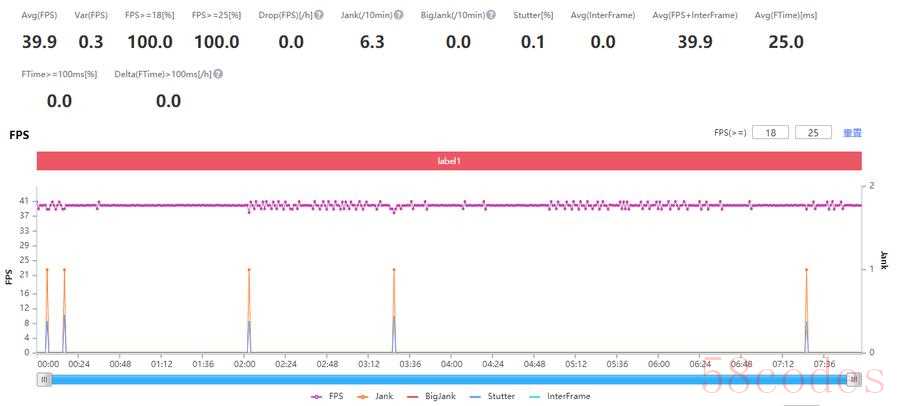Click middle of blue time range bar
Viewport: 900px width, 406px height.
pyautogui.click(x=449, y=379)
